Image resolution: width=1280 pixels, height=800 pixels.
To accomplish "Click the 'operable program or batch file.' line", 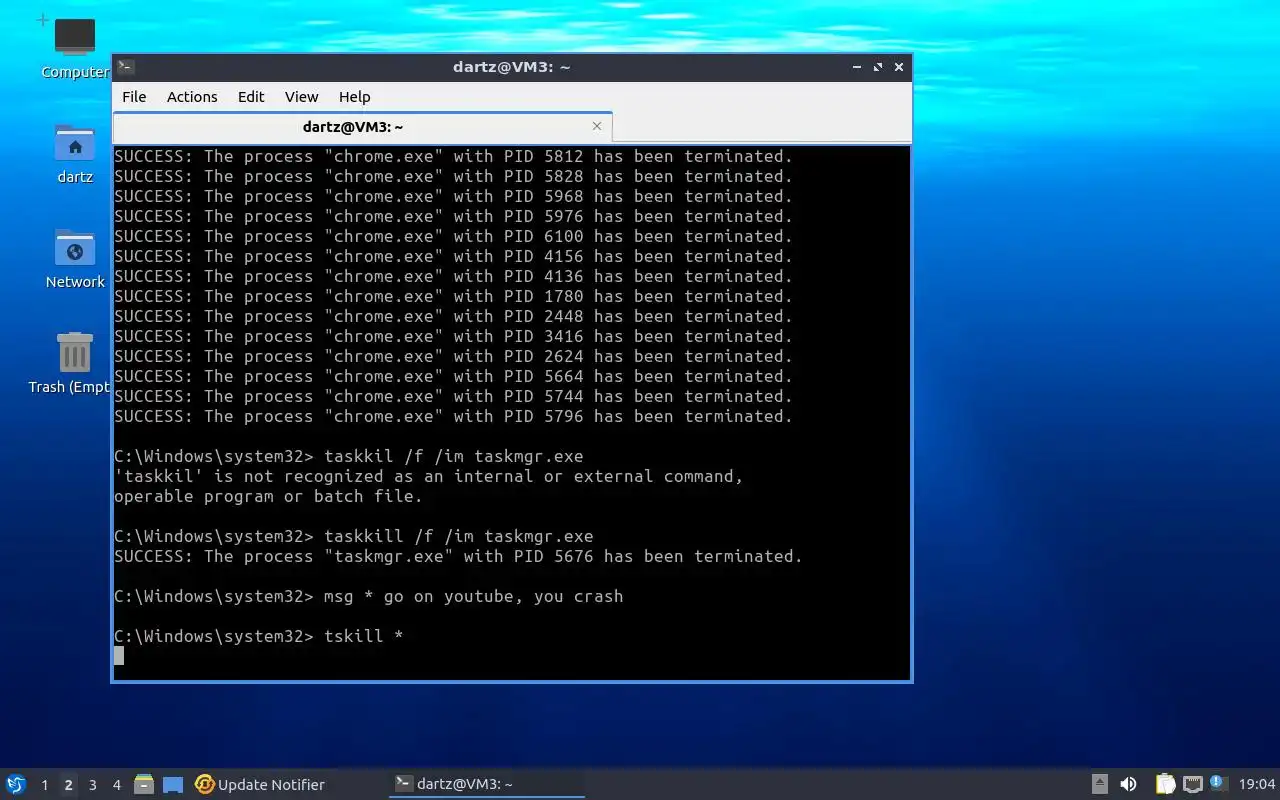I will 268,496.
